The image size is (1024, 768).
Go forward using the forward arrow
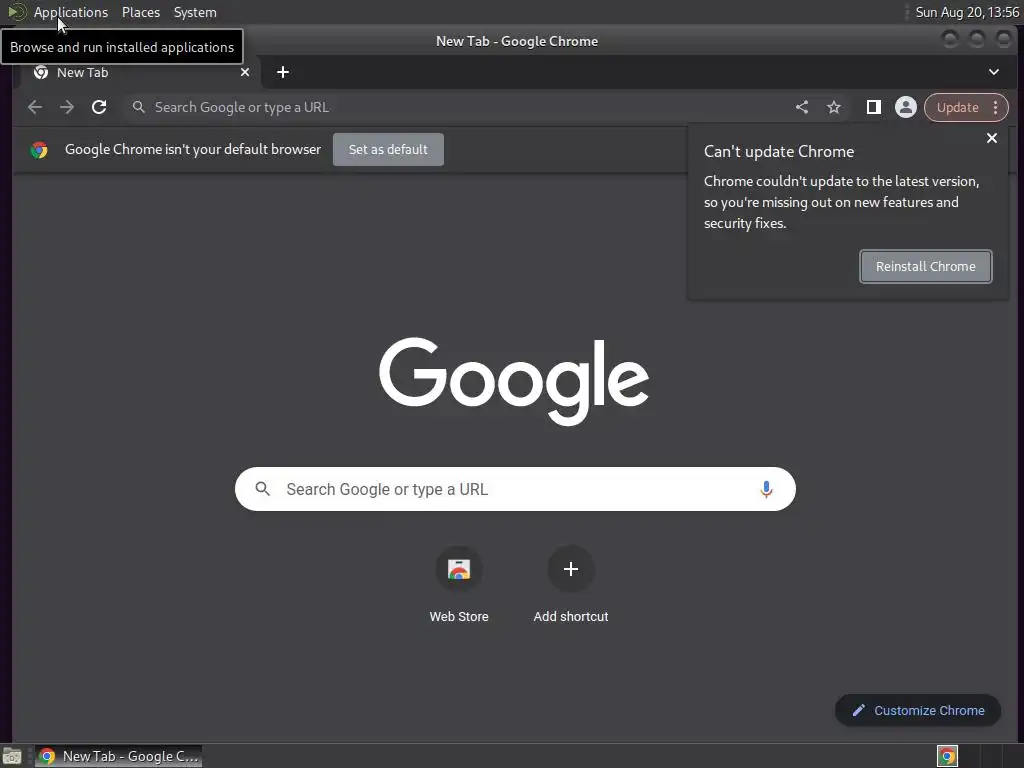[x=67, y=107]
